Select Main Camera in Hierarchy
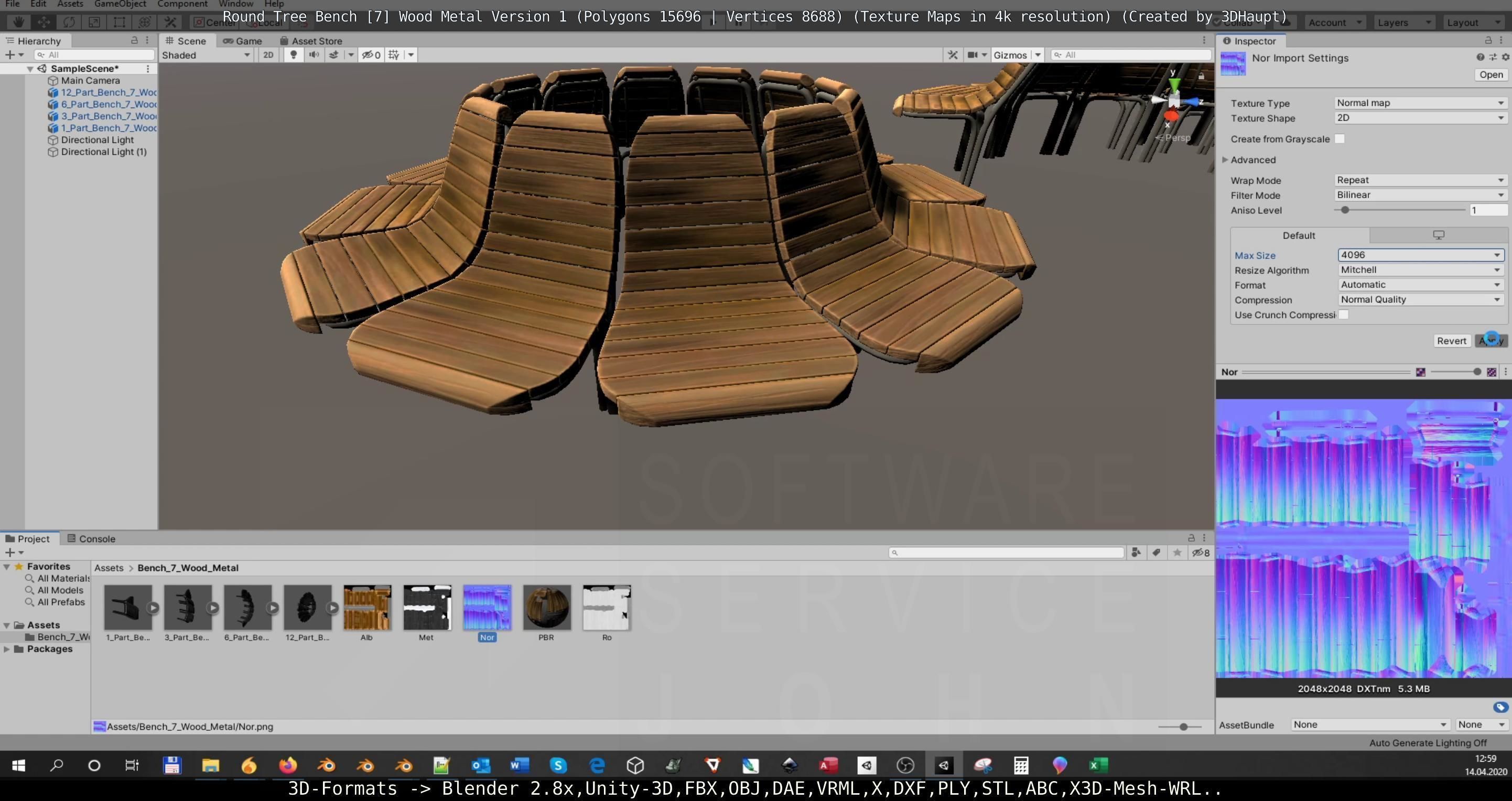 coord(90,80)
